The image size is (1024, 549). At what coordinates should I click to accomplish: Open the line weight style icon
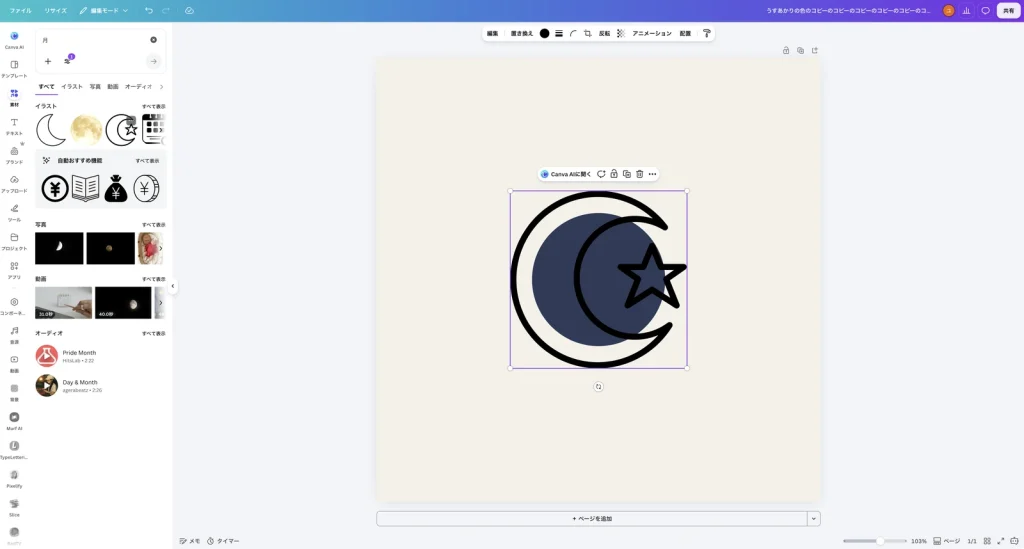point(559,33)
